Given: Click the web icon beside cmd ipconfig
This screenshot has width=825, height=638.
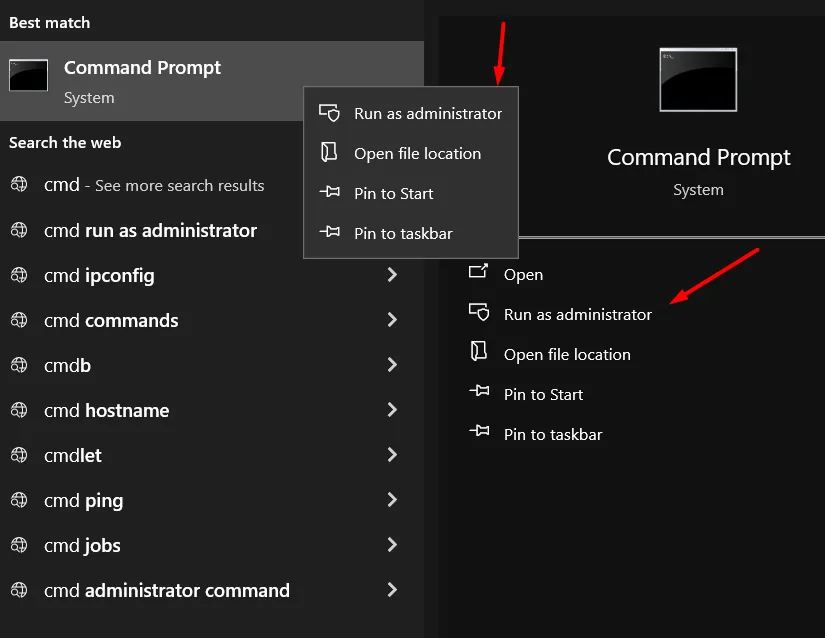Looking at the screenshot, I should pyautogui.click(x=19, y=275).
